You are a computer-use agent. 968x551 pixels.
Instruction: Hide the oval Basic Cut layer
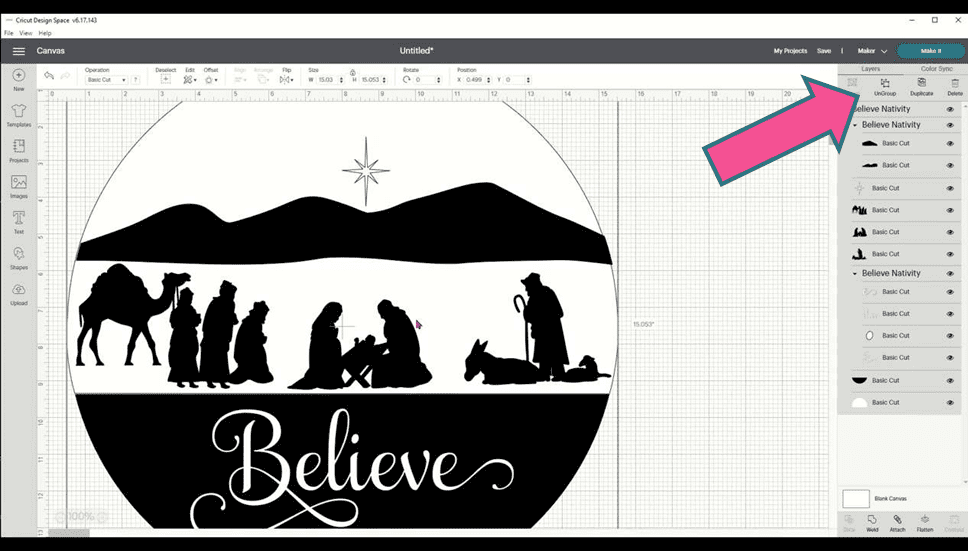pos(950,336)
